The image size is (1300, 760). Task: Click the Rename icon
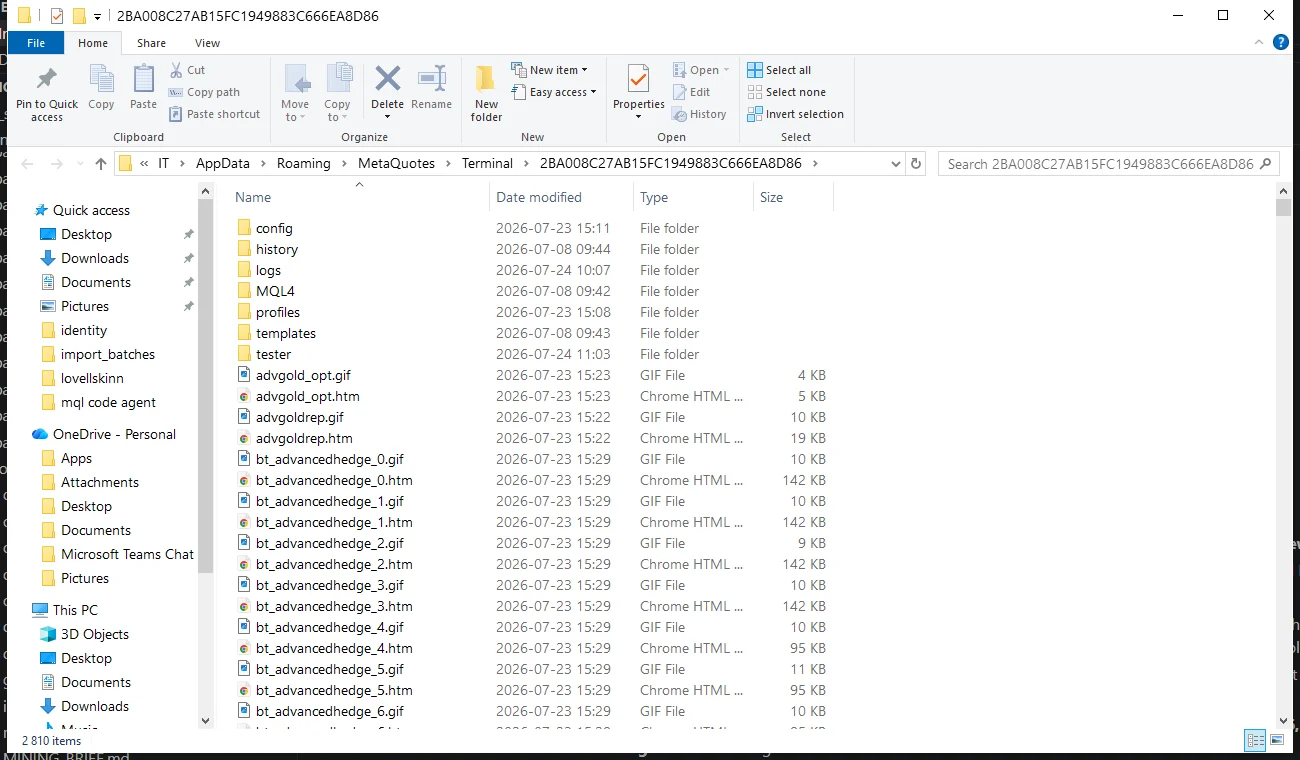[432, 78]
